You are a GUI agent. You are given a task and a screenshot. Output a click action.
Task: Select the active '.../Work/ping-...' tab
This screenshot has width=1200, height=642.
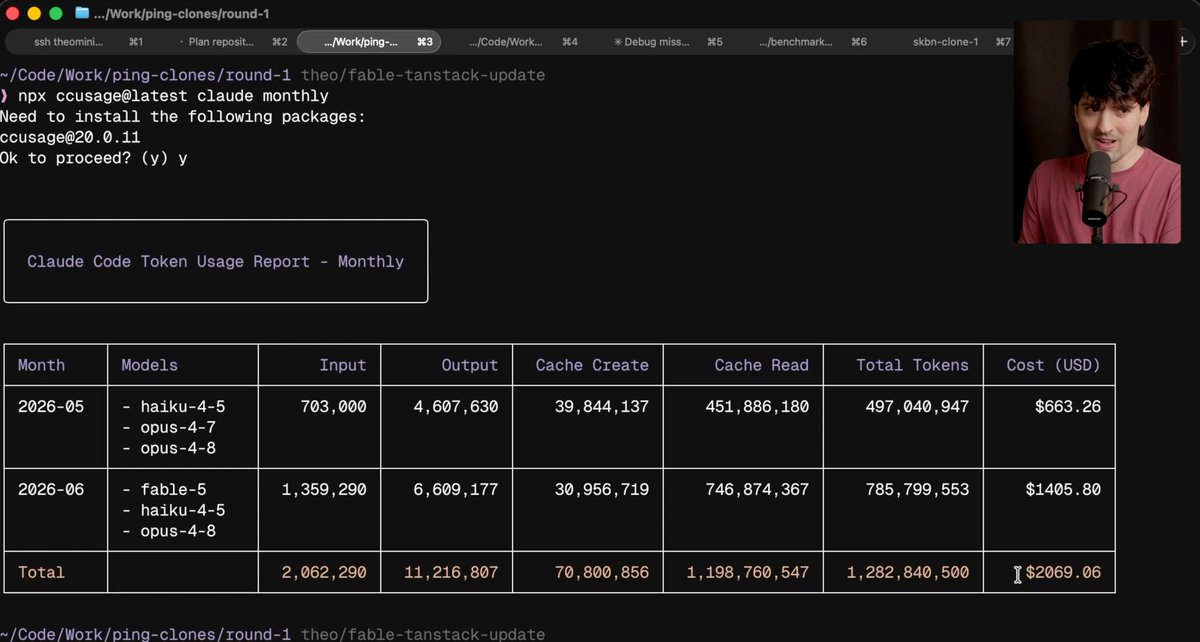(369, 42)
